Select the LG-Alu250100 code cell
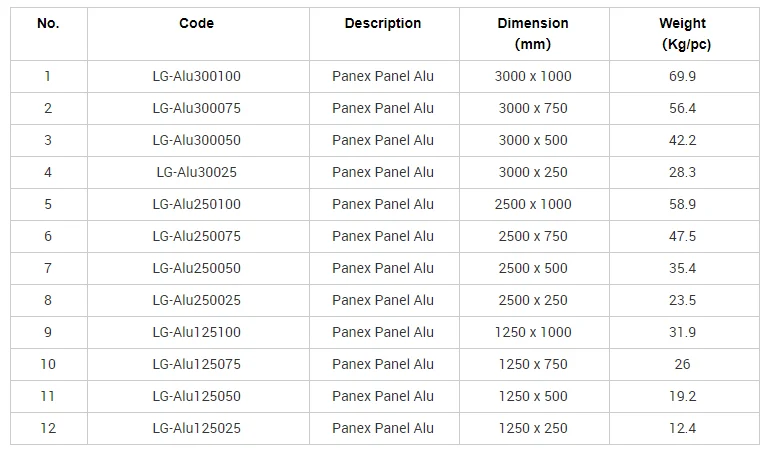The height and width of the screenshot is (451, 769). pos(197,204)
